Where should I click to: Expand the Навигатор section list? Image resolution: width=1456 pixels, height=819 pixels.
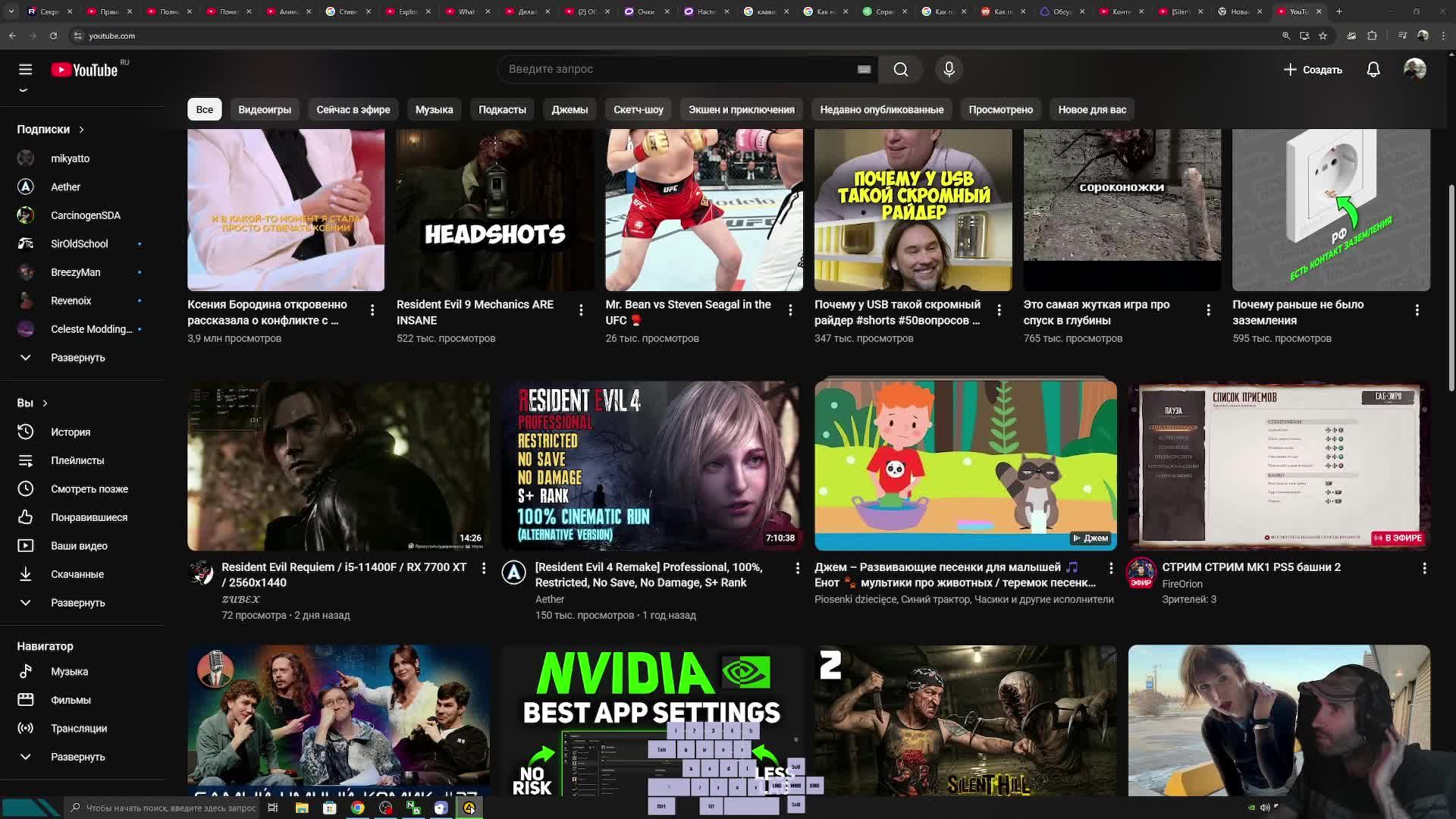[77, 757]
